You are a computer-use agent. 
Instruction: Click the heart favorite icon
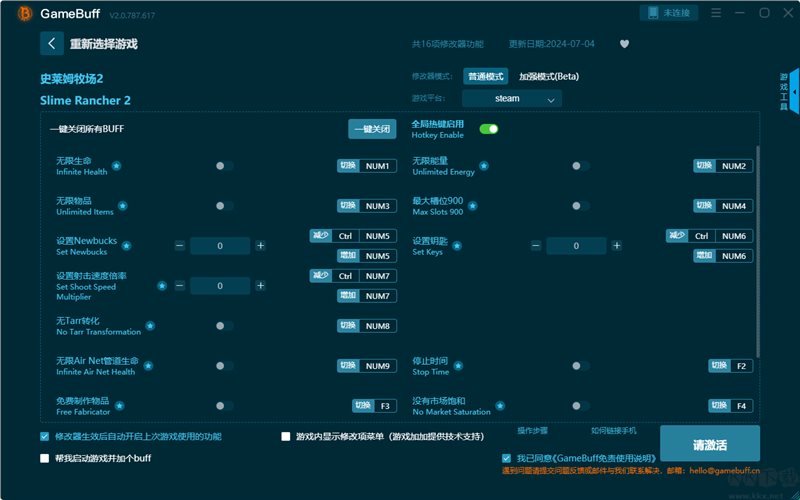[624, 44]
